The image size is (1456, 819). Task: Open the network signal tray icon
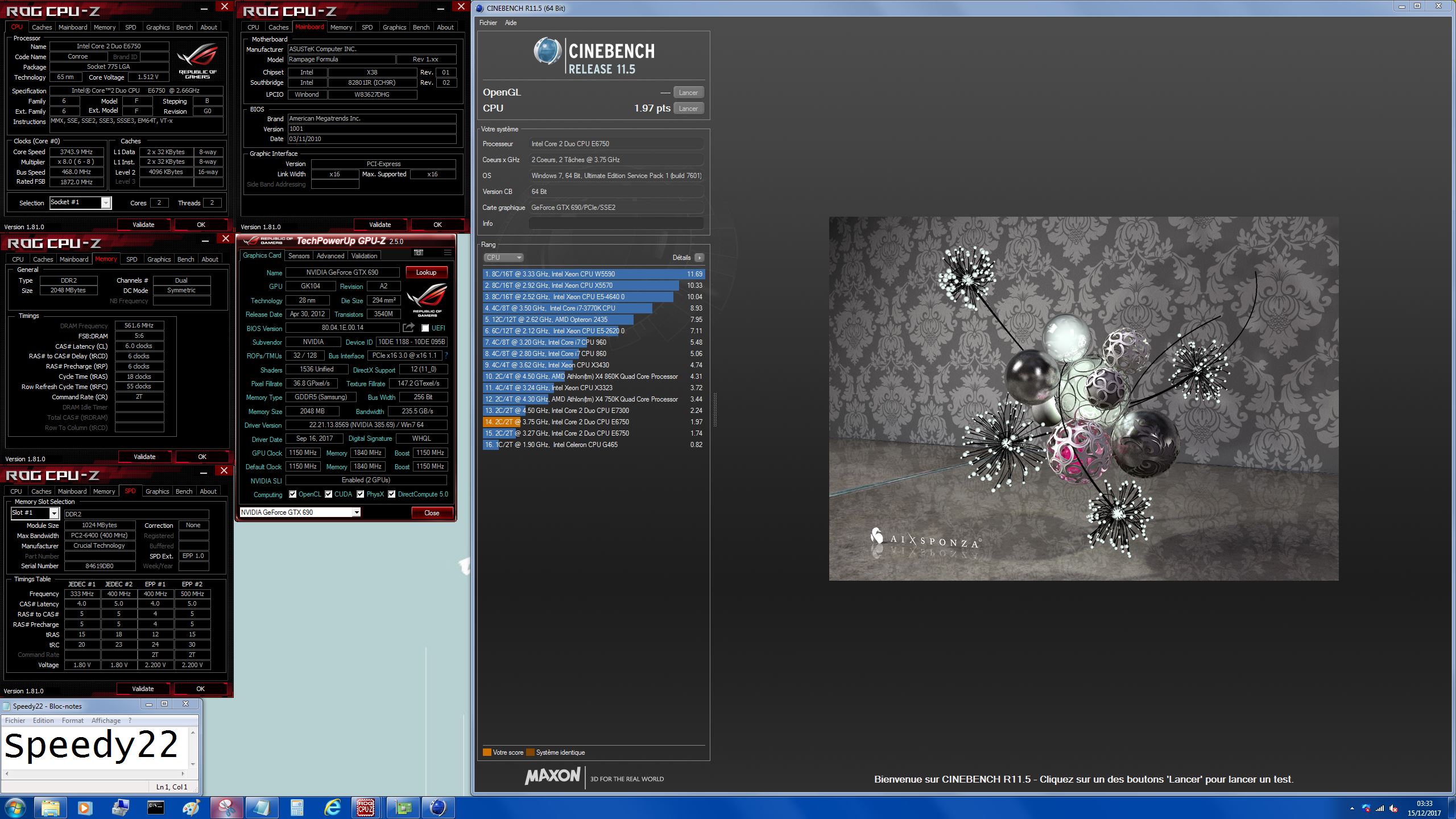coord(1380,808)
